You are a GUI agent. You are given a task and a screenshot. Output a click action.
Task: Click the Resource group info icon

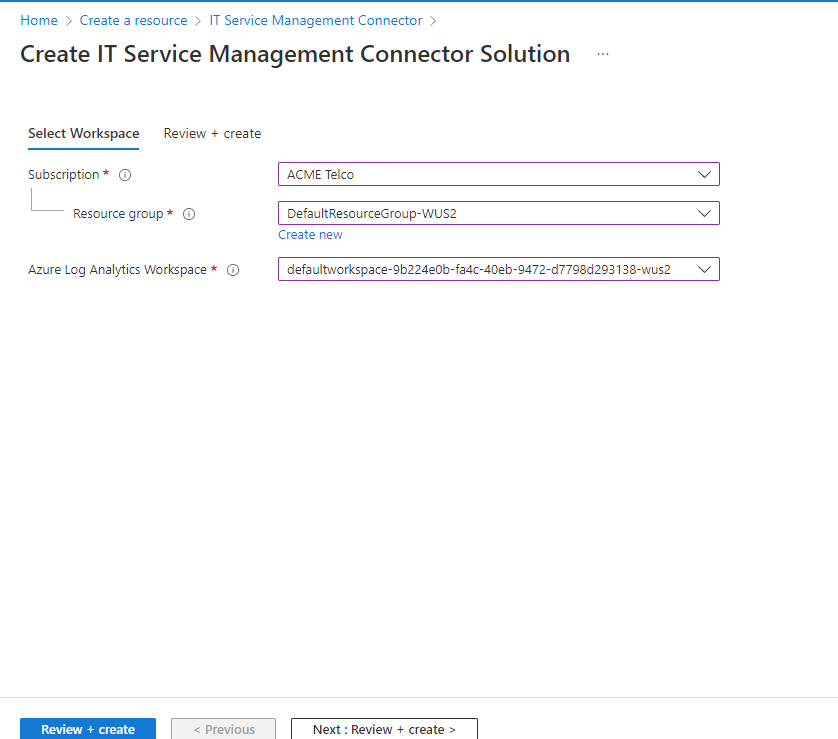(189, 214)
